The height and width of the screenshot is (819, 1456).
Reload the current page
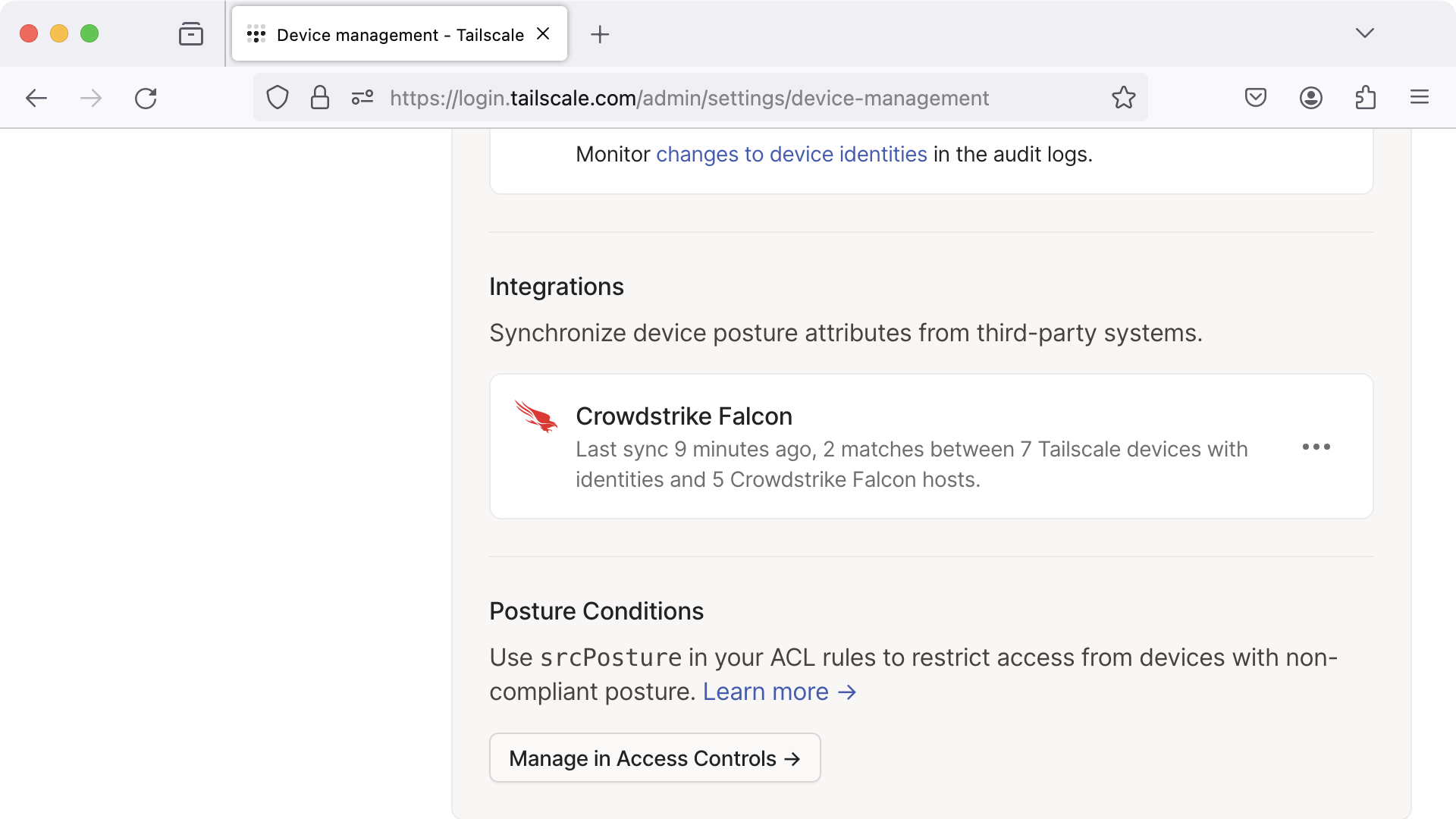coord(146,98)
